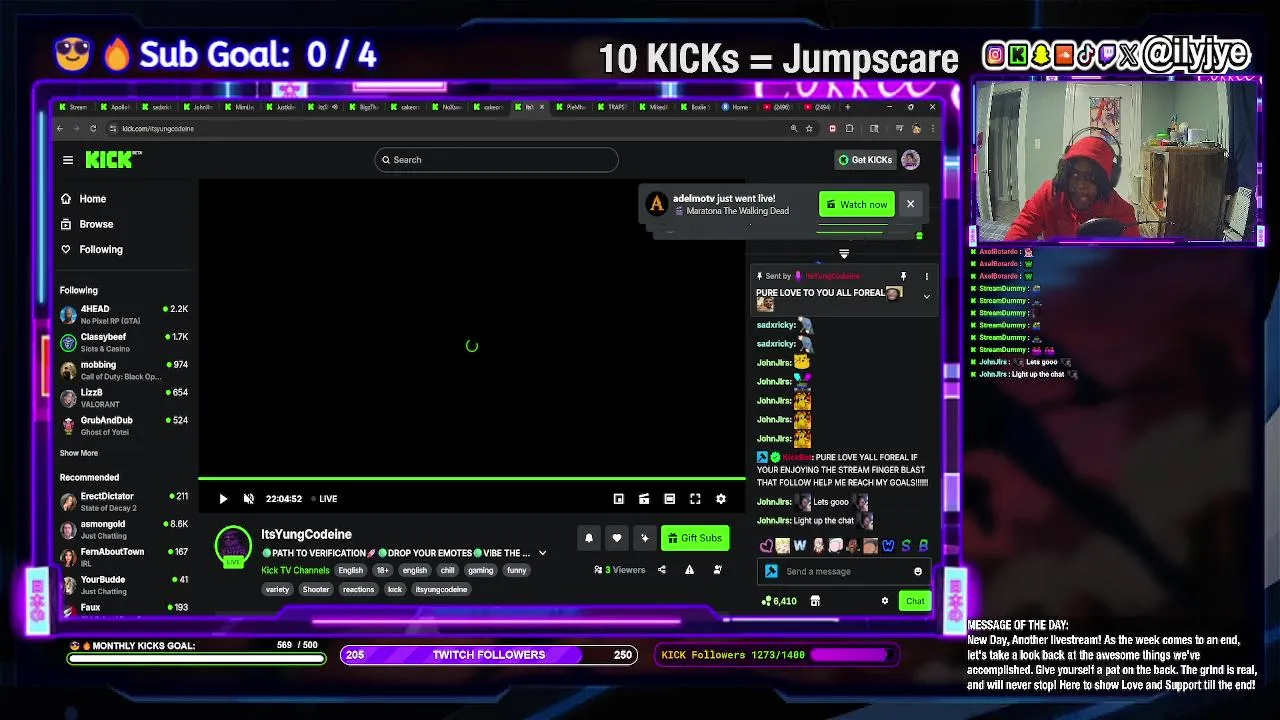Select the funny tag
1280x720 pixels.
point(516,570)
